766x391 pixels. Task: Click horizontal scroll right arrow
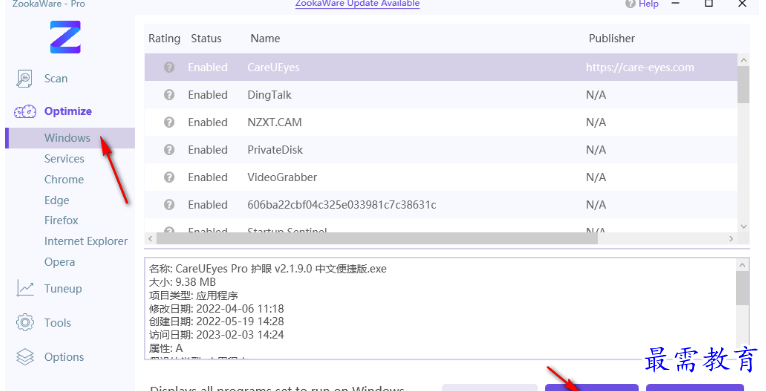731,239
